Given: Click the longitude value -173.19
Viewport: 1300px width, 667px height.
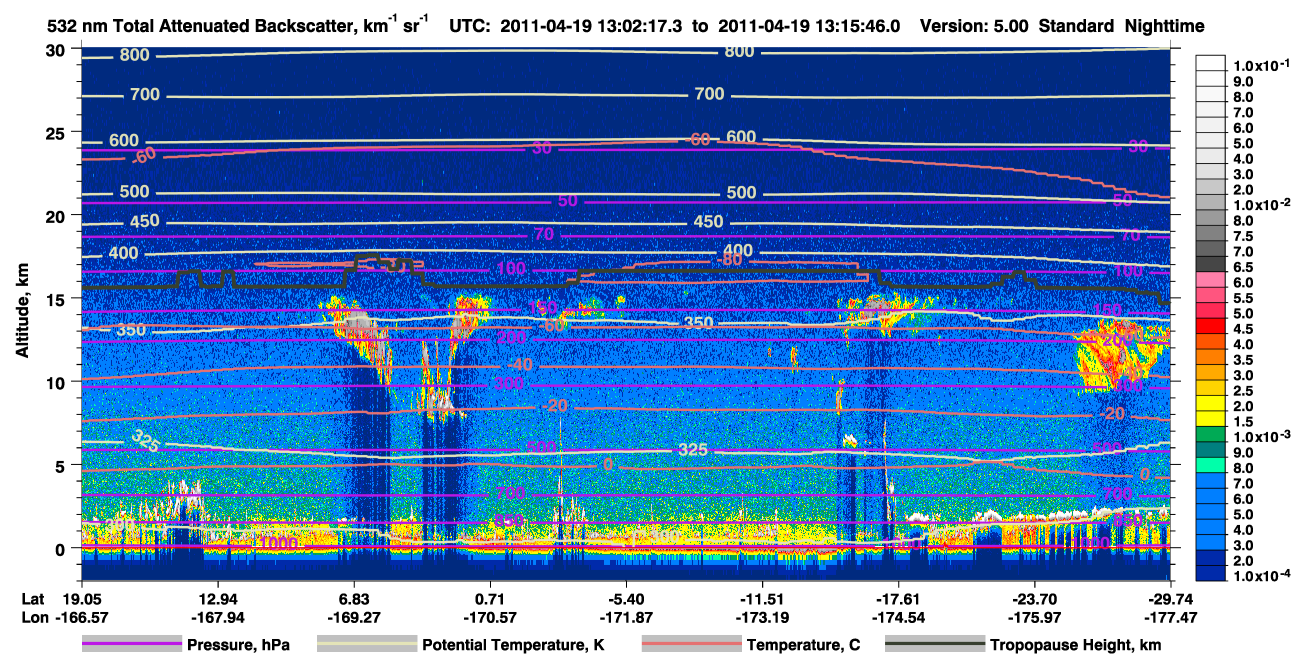Looking at the screenshot, I should [x=762, y=617].
